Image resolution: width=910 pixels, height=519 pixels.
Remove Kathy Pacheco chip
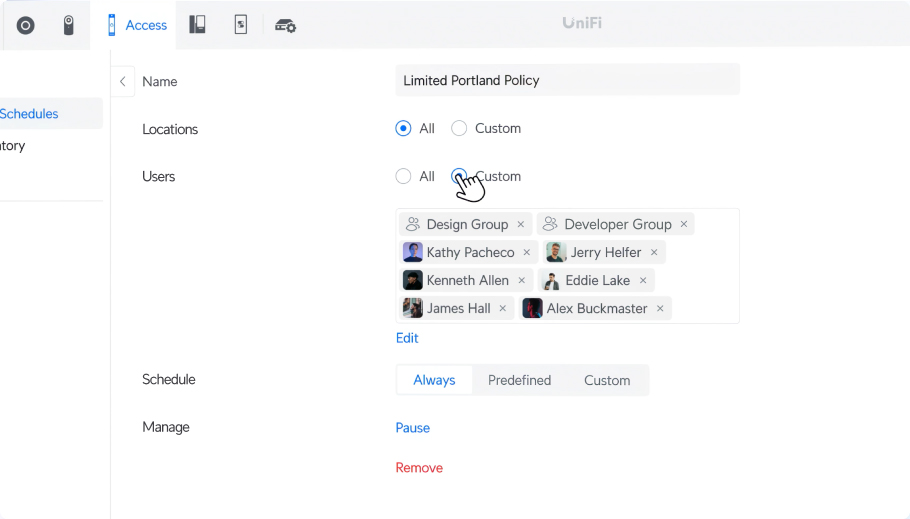(526, 252)
